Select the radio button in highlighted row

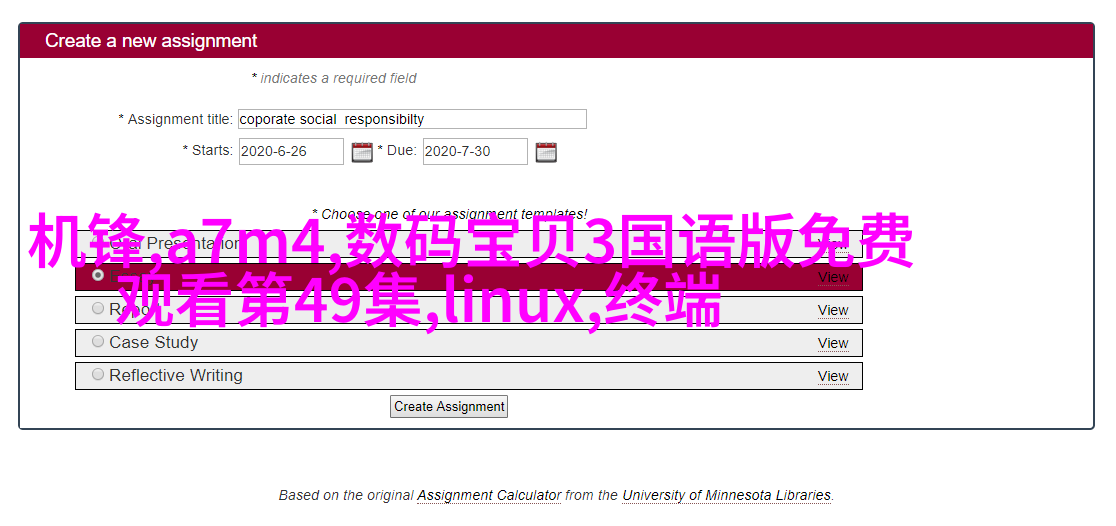click(x=98, y=275)
